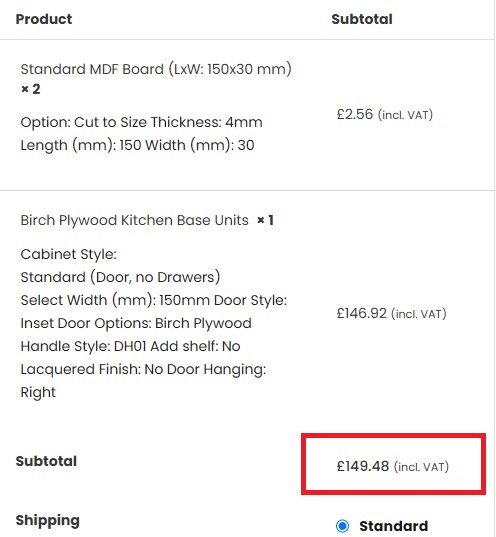The height and width of the screenshot is (537, 496).
Task: Click the Standard shipping label
Action: [394, 526]
